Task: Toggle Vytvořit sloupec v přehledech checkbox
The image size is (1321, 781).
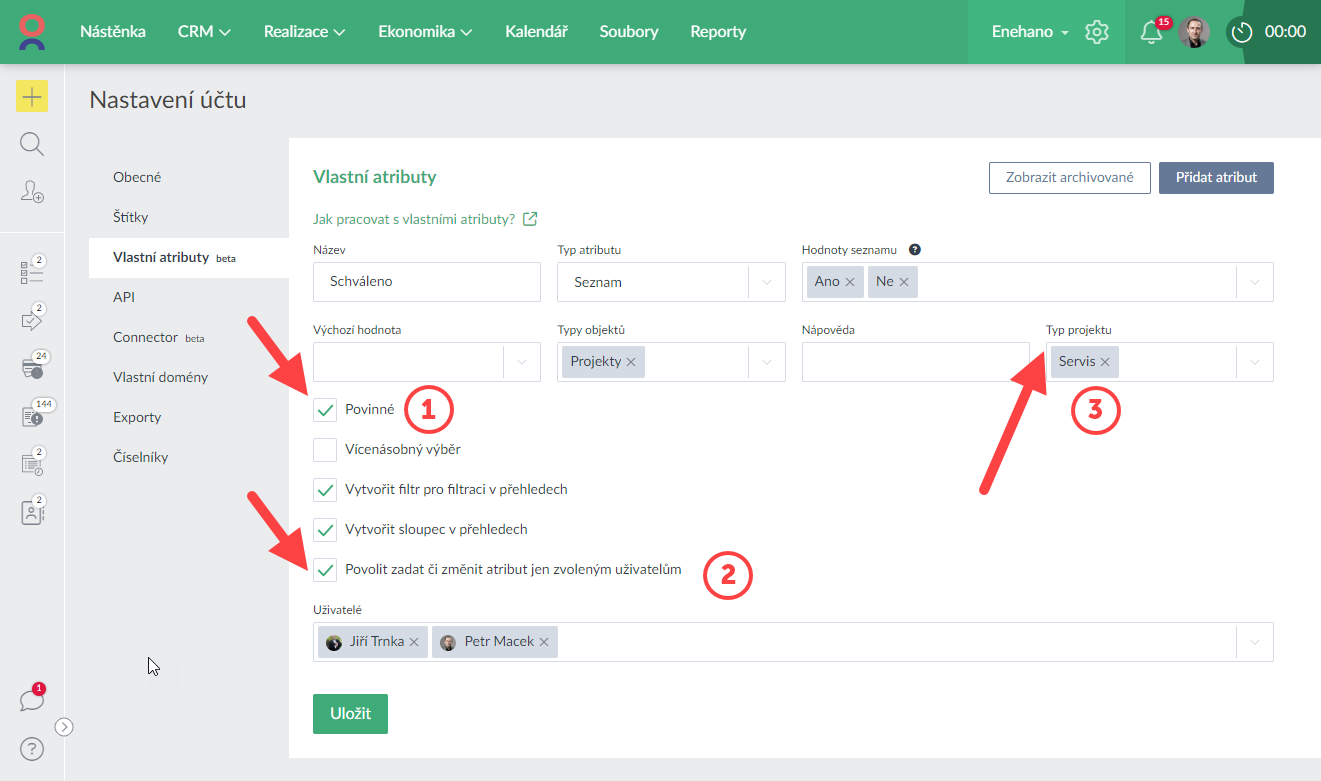Action: [325, 530]
